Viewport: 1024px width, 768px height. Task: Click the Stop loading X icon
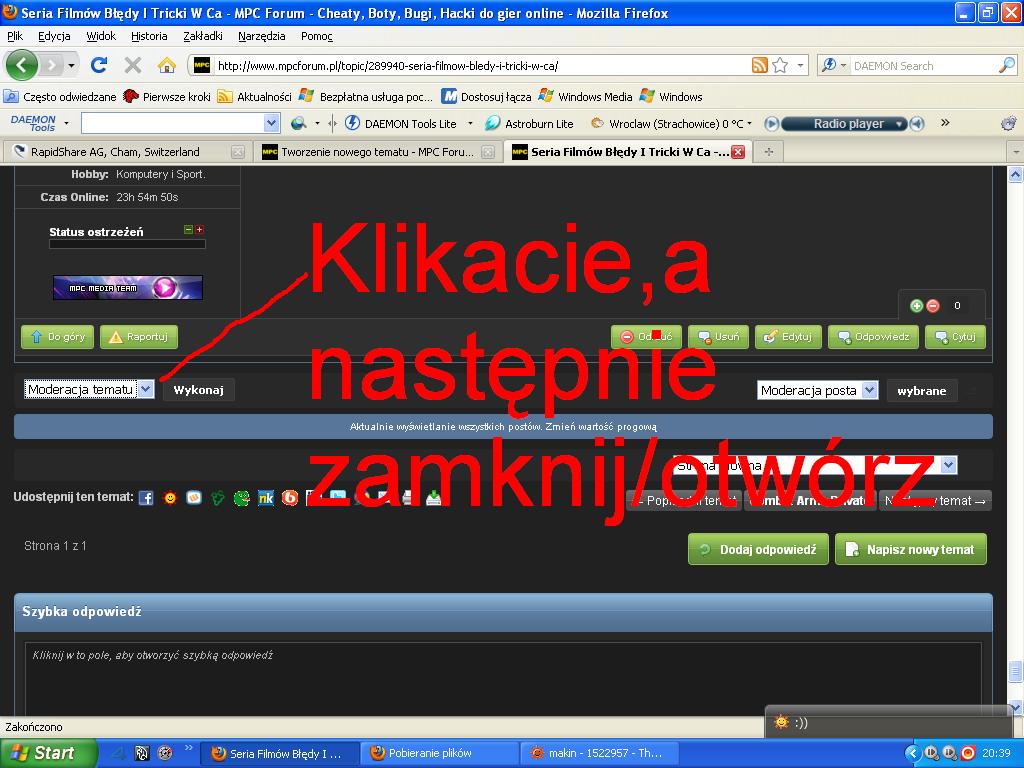click(133, 65)
